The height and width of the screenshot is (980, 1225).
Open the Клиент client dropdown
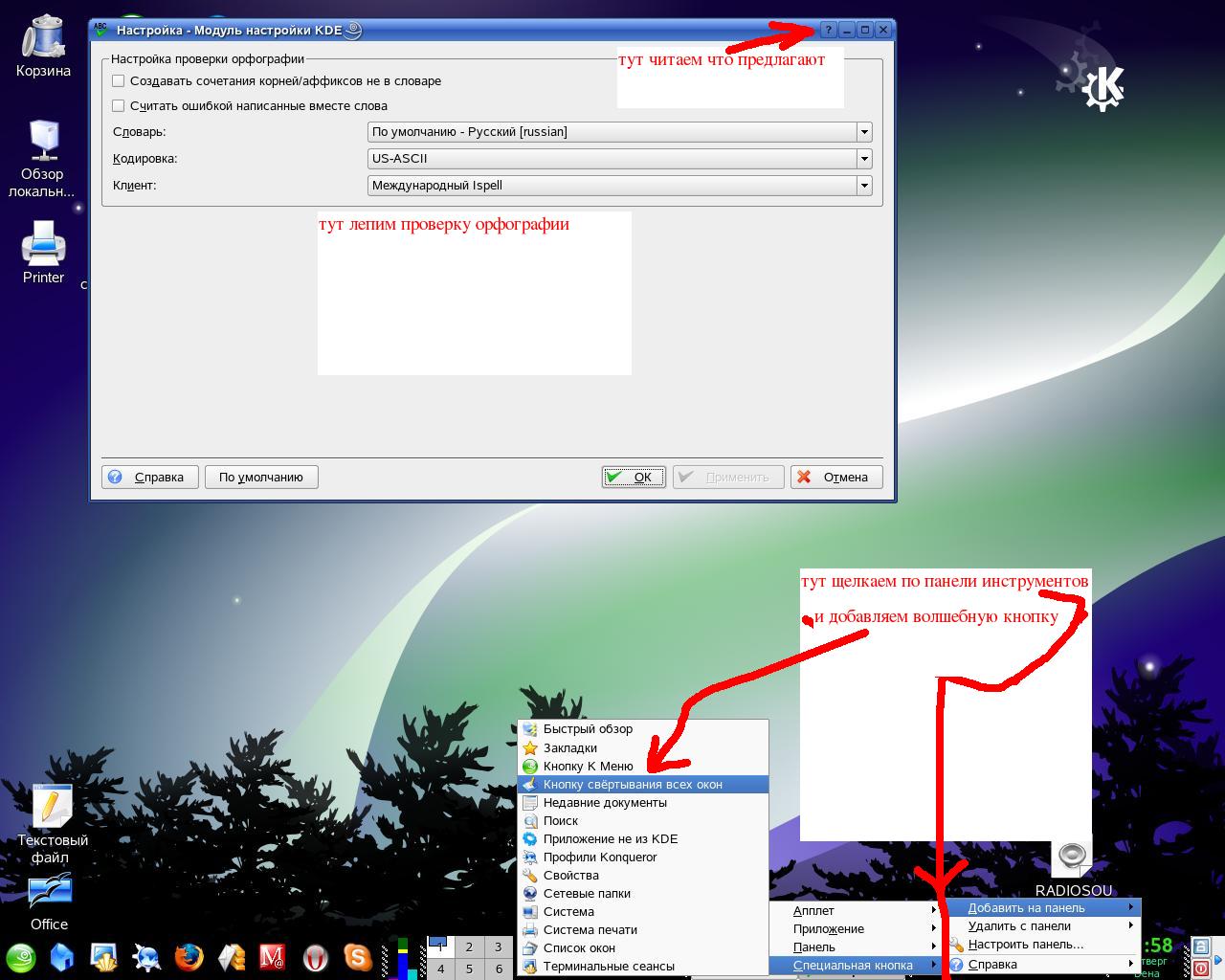(620, 186)
